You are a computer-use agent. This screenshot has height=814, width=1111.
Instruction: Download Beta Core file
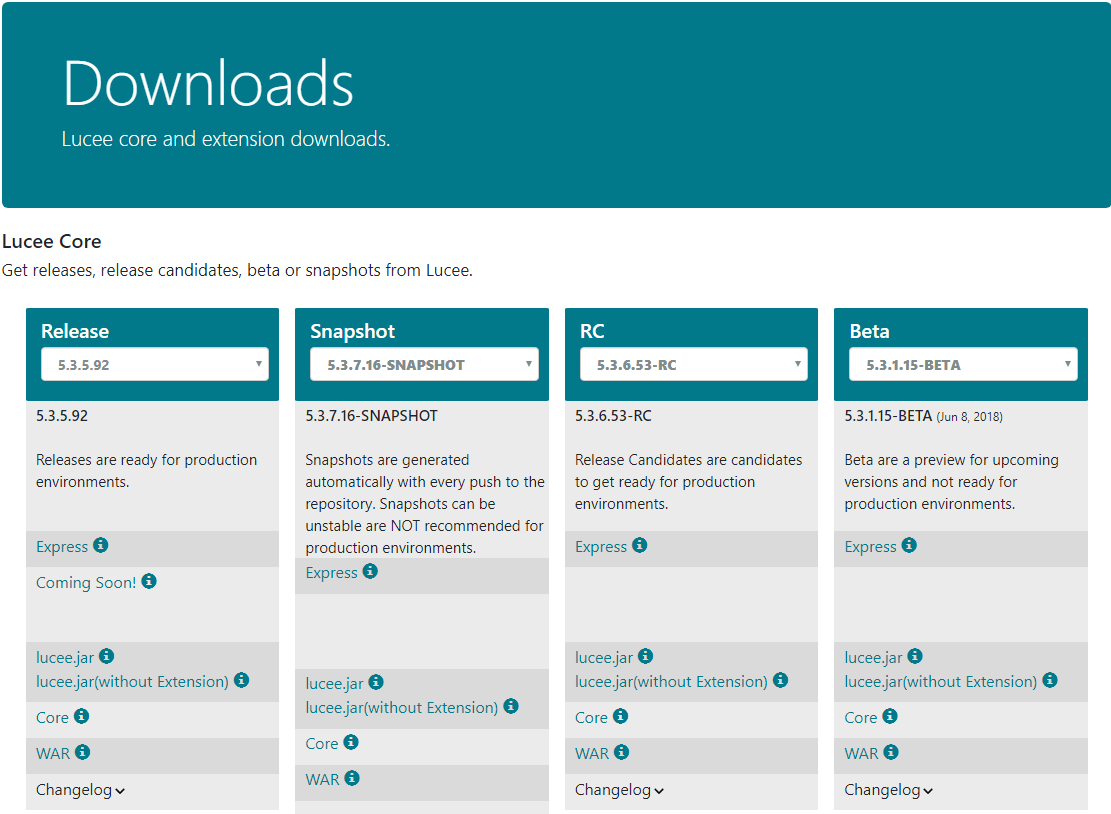(861, 718)
